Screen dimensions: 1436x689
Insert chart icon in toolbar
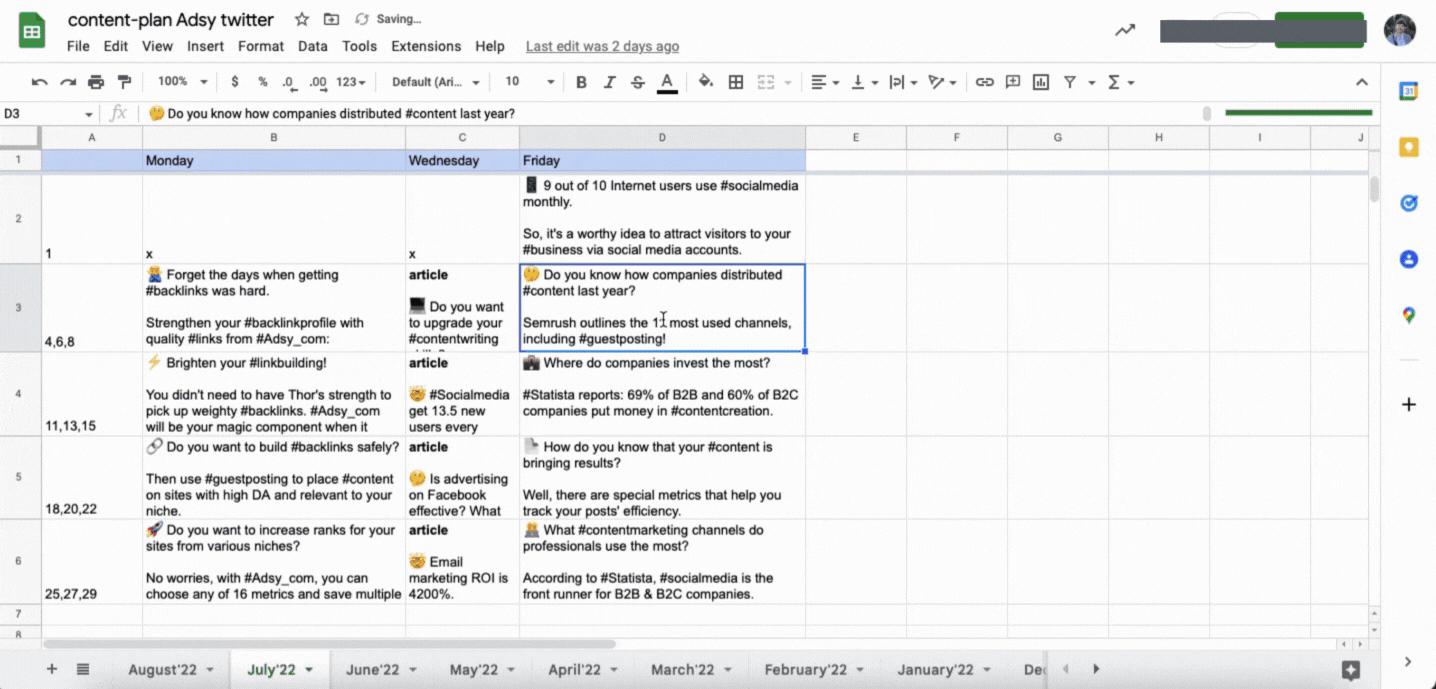coord(1041,82)
